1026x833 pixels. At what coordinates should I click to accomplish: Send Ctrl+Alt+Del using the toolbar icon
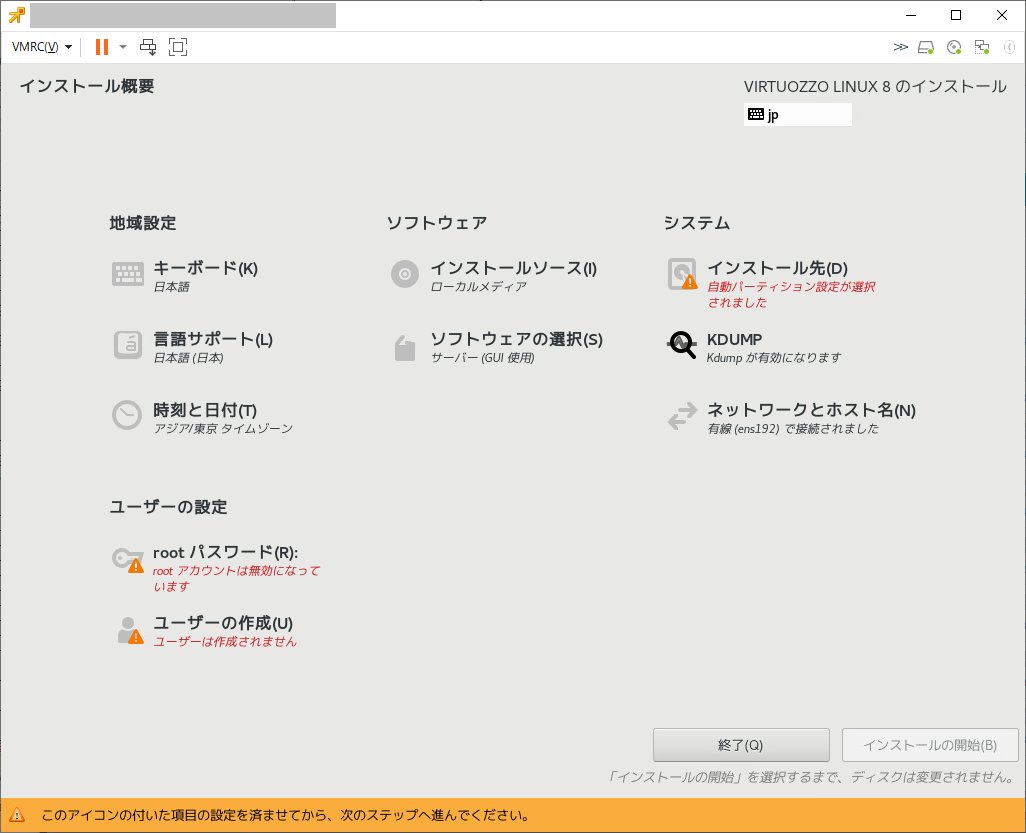[149, 46]
